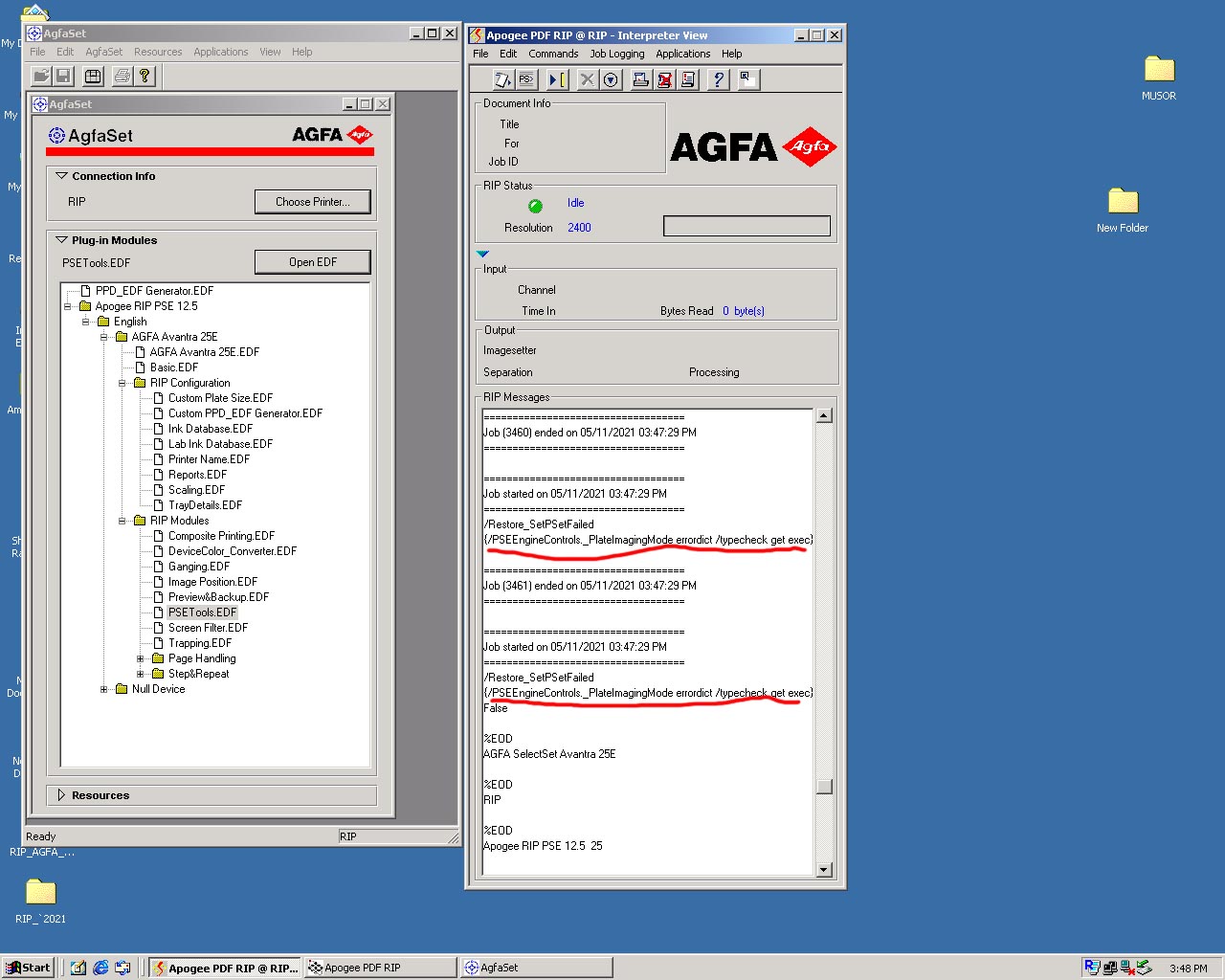Screen dimensions: 1225x980
Task: Click RIP Messages scrollbar down arrow
Action: point(824,869)
